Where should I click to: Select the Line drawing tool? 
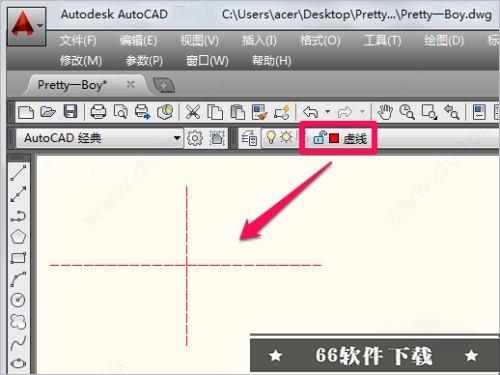coord(18,172)
